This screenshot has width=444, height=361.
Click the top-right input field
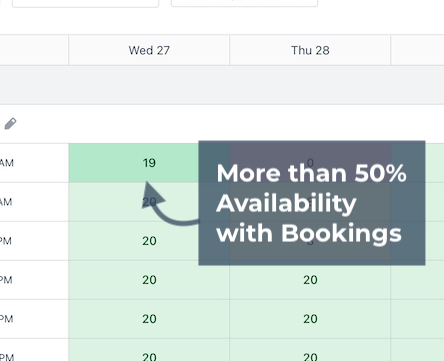coord(244,3)
